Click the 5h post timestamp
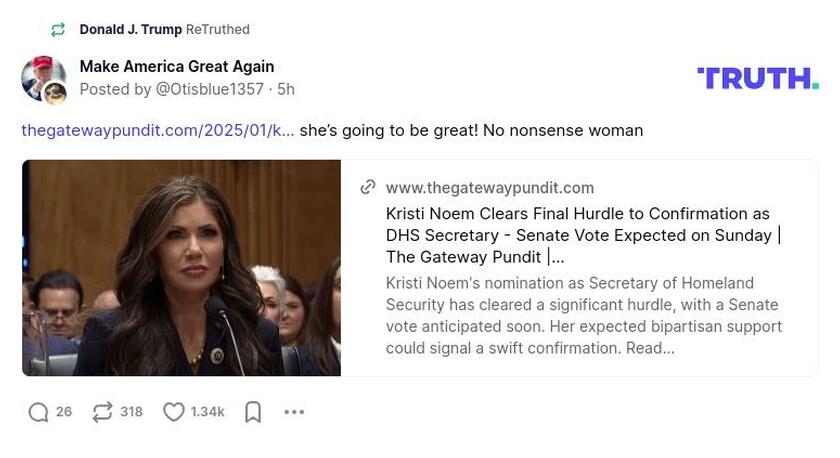Screen dimensions: 840x458 pos(286,90)
